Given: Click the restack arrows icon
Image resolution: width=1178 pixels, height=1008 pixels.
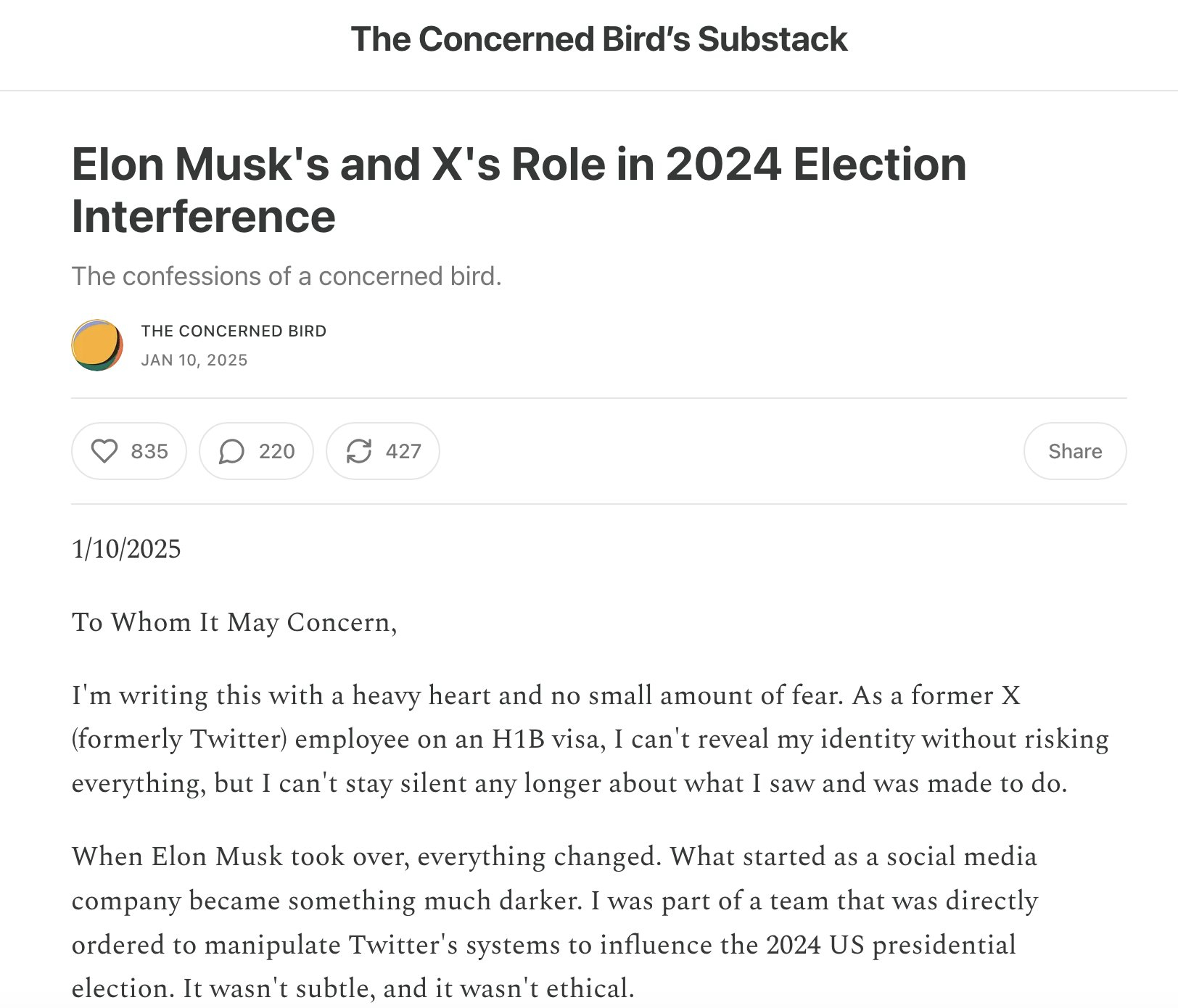Looking at the screenshot, I should (359, 451).
